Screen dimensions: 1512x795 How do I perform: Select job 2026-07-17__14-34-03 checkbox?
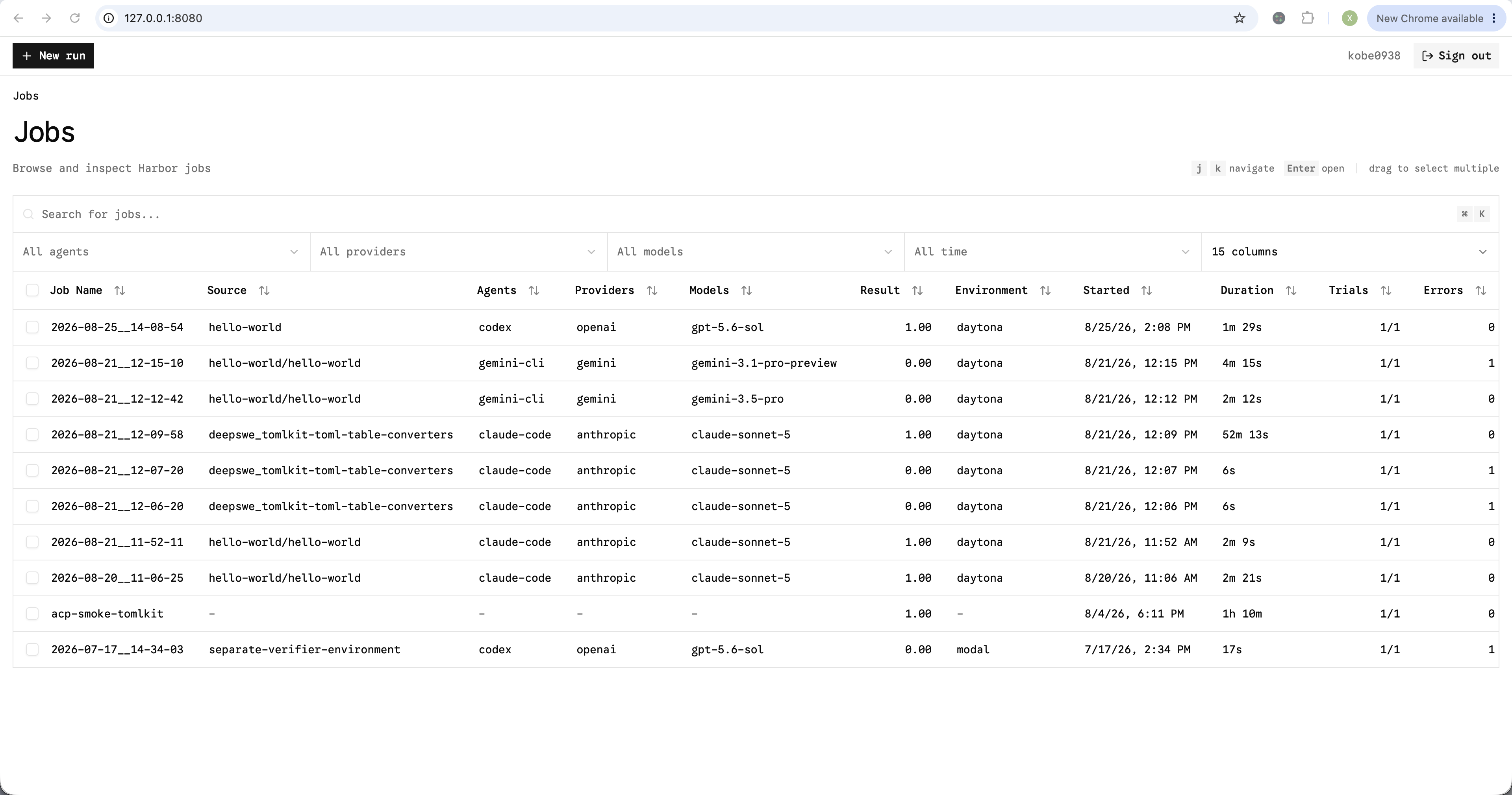(32, 649)
